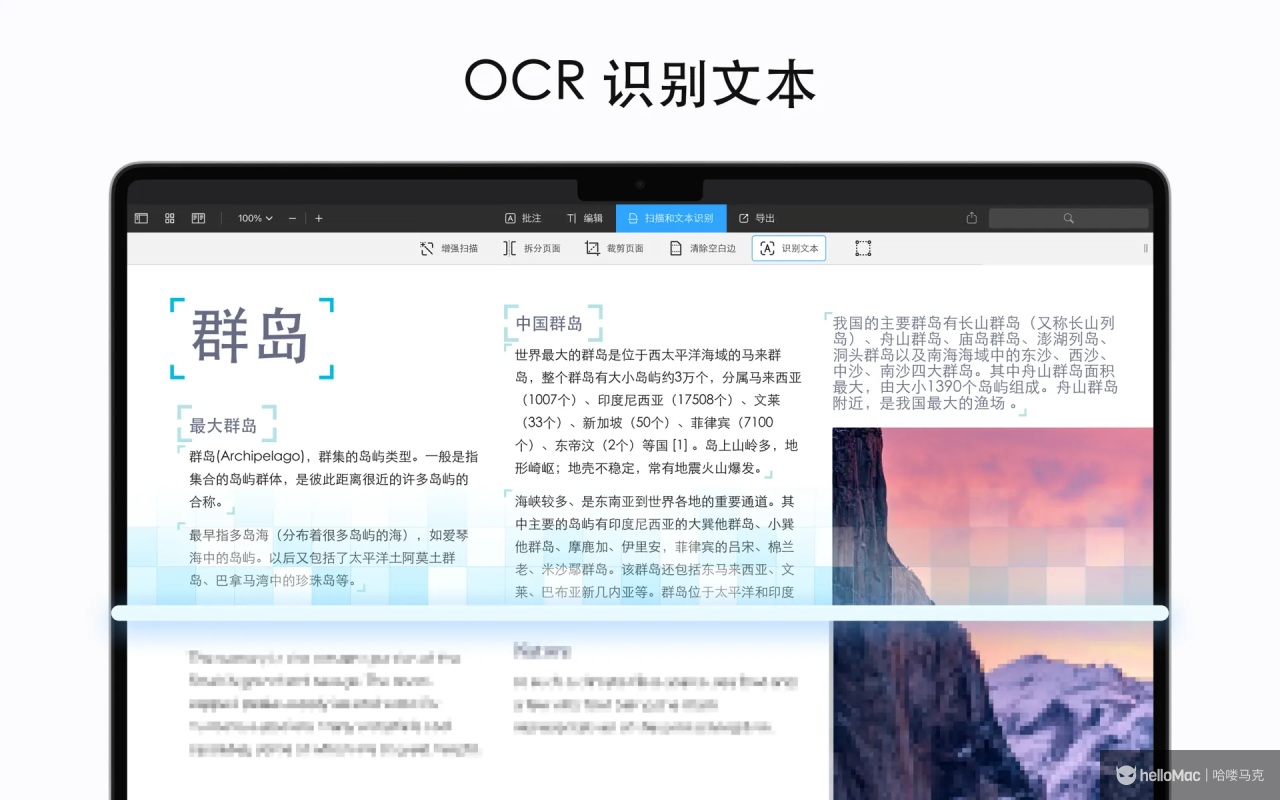Image resolution: width=1280 pixels, height=800 pixels.
Task: Select the 扫描和文本识别 tab
Action: (x=671, y=218)
